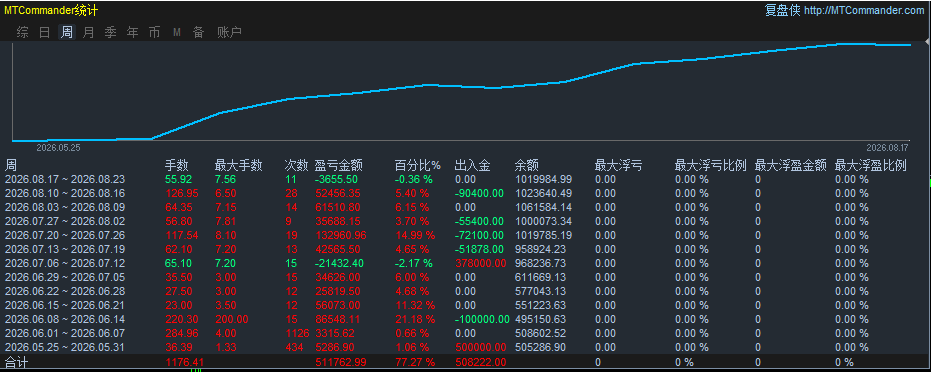Image resolution: width=931 pixels, height=372 pixels.
Task: Click the total profit 511762.99
Action: pyautogui.click(x=341, y=362)
